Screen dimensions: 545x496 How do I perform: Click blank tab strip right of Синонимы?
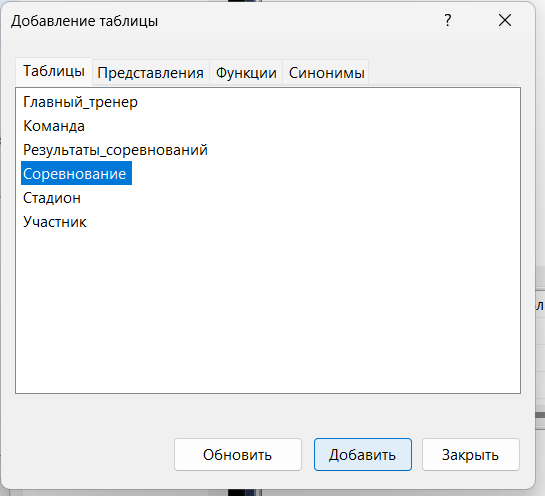pyautogui.click(x=444, y=72)
